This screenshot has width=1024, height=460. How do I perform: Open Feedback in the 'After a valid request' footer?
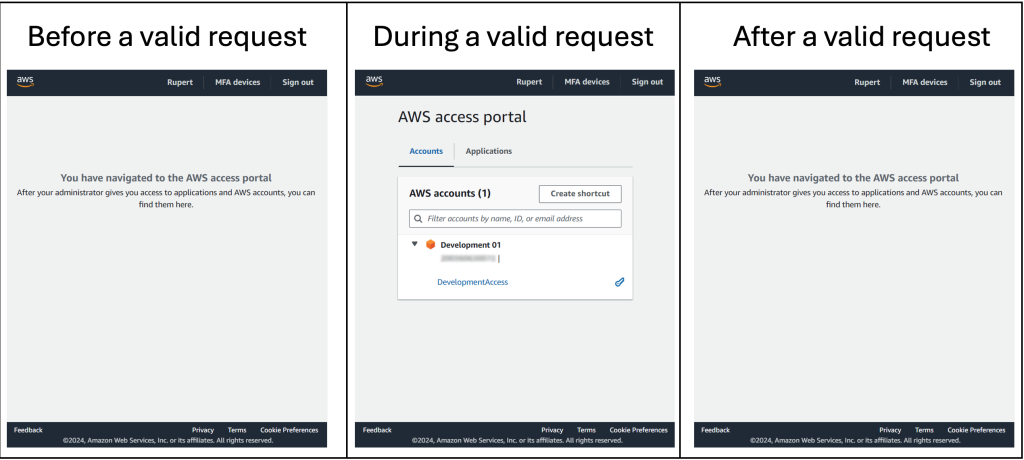716,430
